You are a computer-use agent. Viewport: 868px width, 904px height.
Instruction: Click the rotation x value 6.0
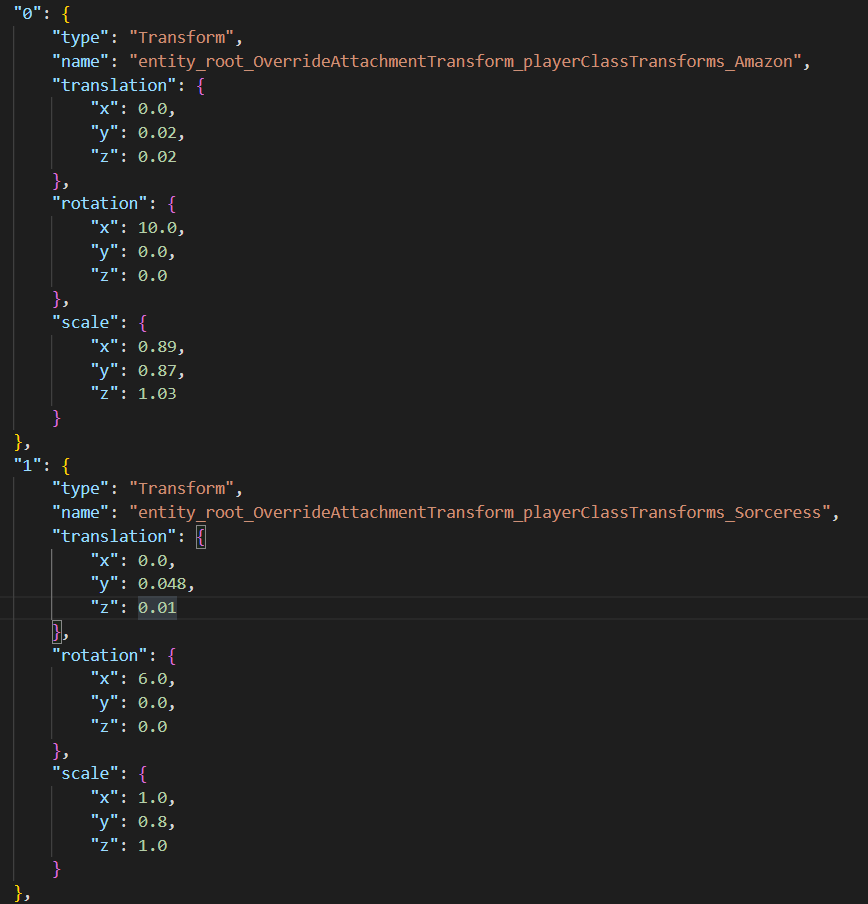(152, 679)
